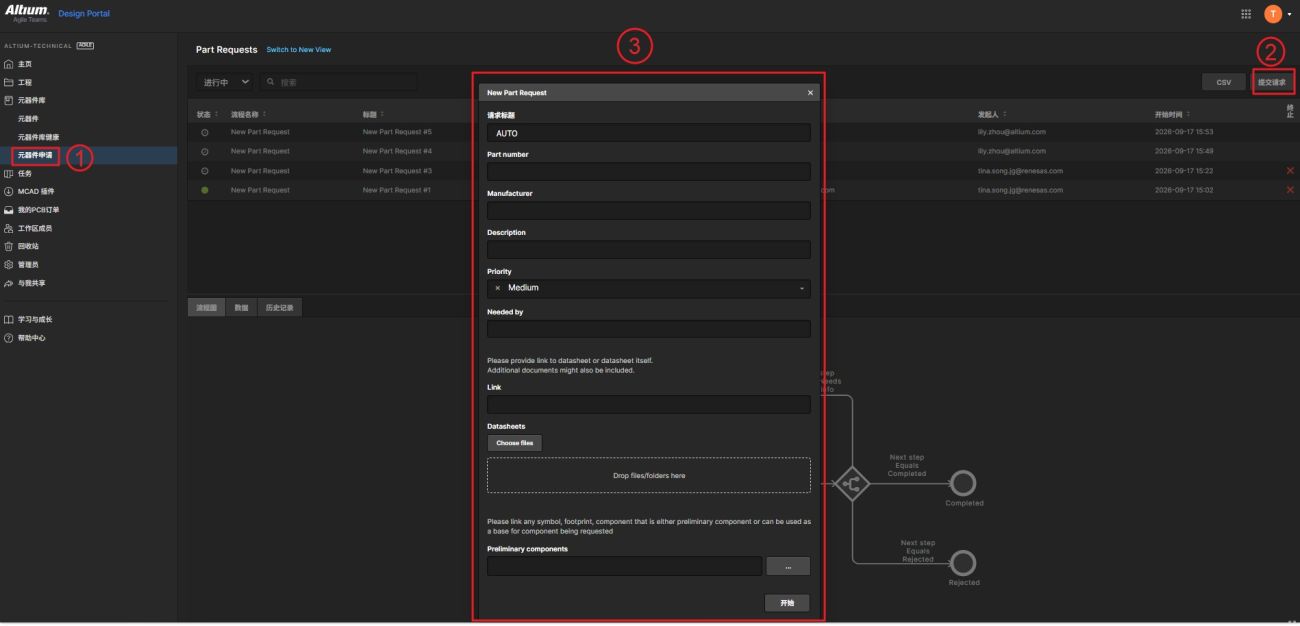1300x626 pixels.
Task: Open the apps grid icon in header
Action: point(1245,13)
